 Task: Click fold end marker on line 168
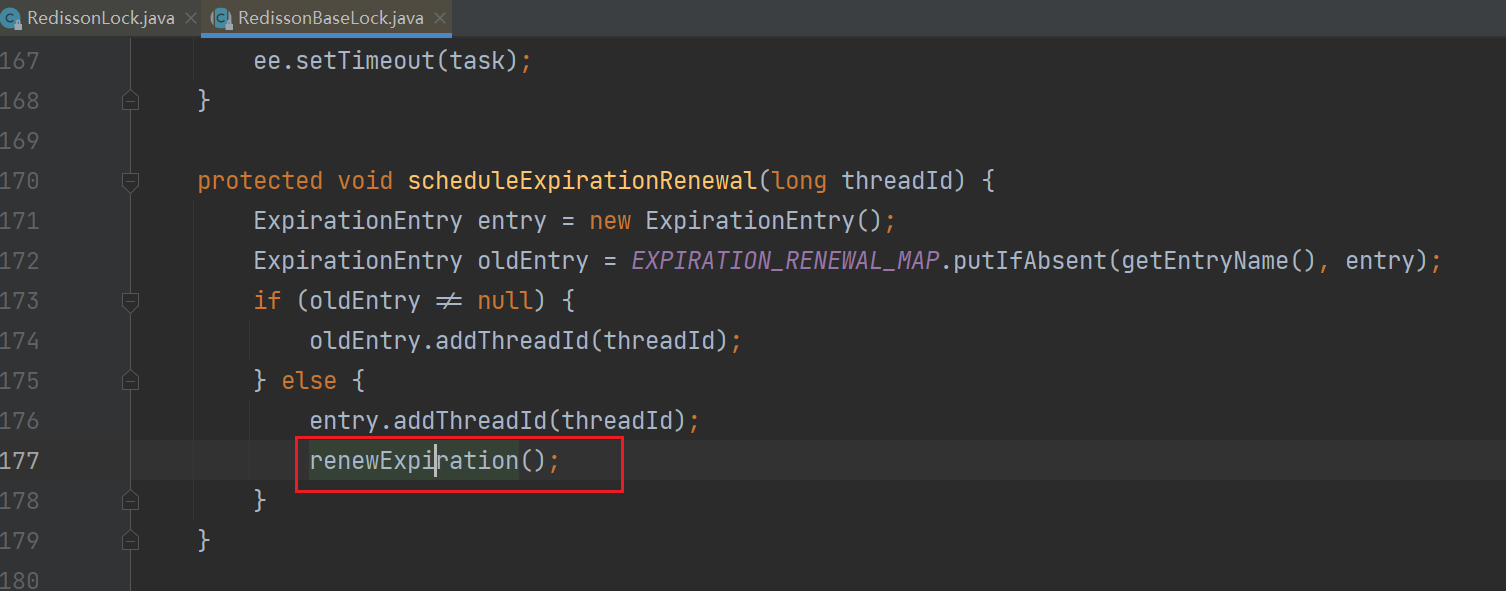pyautogui.click(x=130, y=101)
